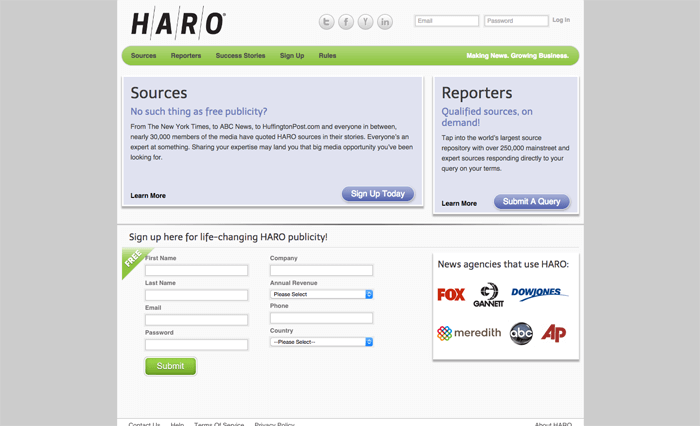The height and width of the screenshot is (426, 700).
Task: Click the First Name input field
Action: [196, 270]
